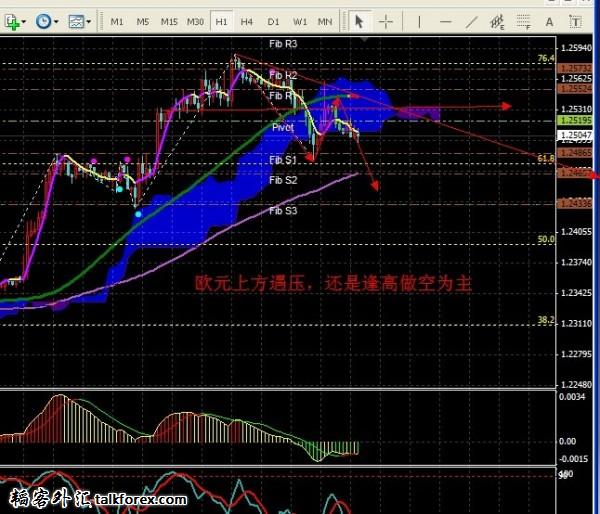The height and width of the screenshot is (514, 600).
Task: Expand the Templates dropdown arrow
Action: tap(89, 22)
